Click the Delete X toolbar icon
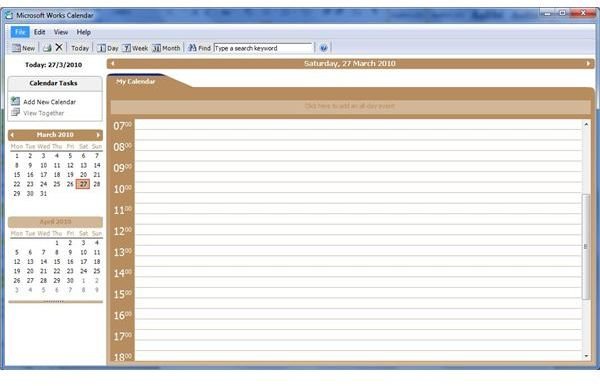Image resolution: width=600 pixels, height=386 pixels. (x=59, y=47)
